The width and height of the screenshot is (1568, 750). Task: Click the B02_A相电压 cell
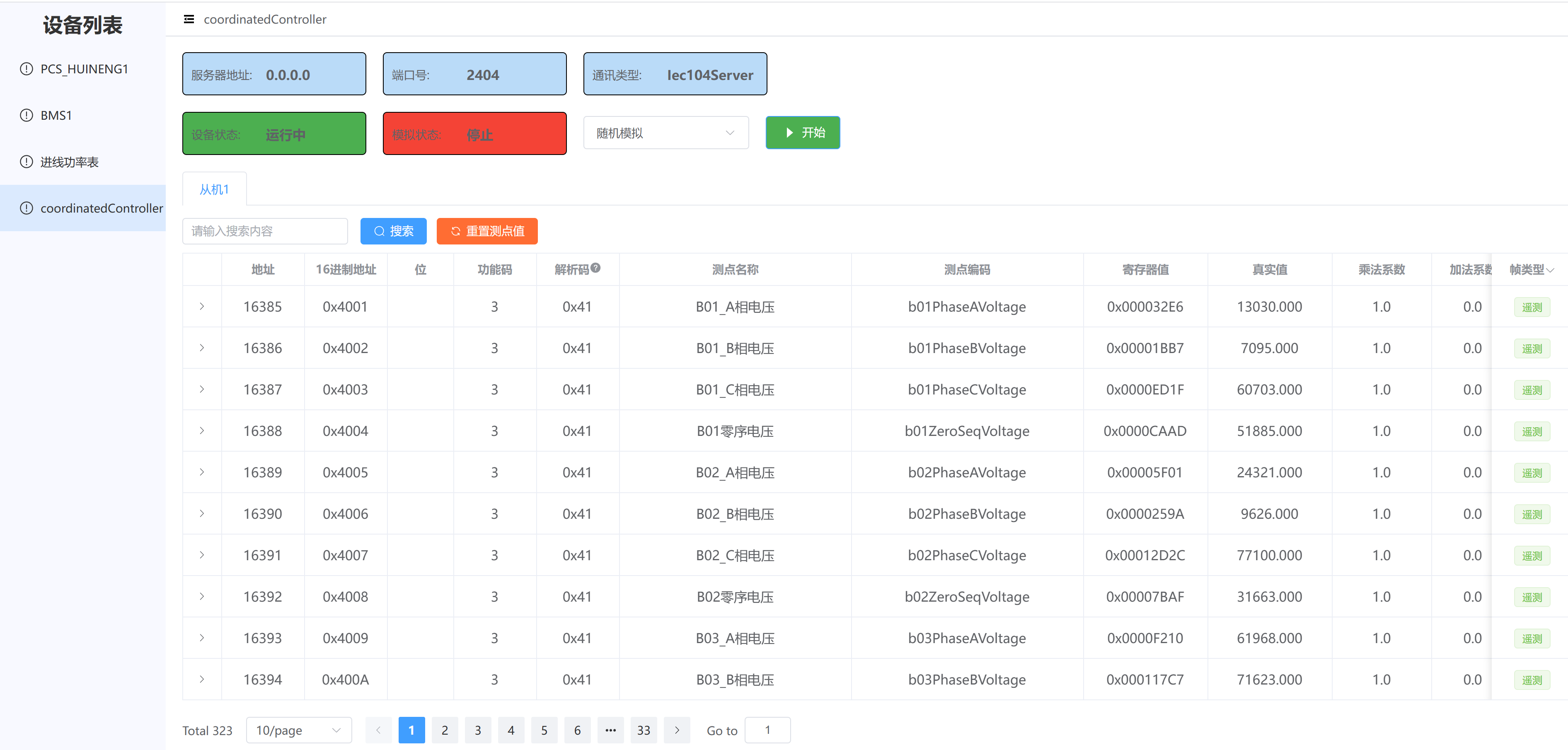(735, 472)
